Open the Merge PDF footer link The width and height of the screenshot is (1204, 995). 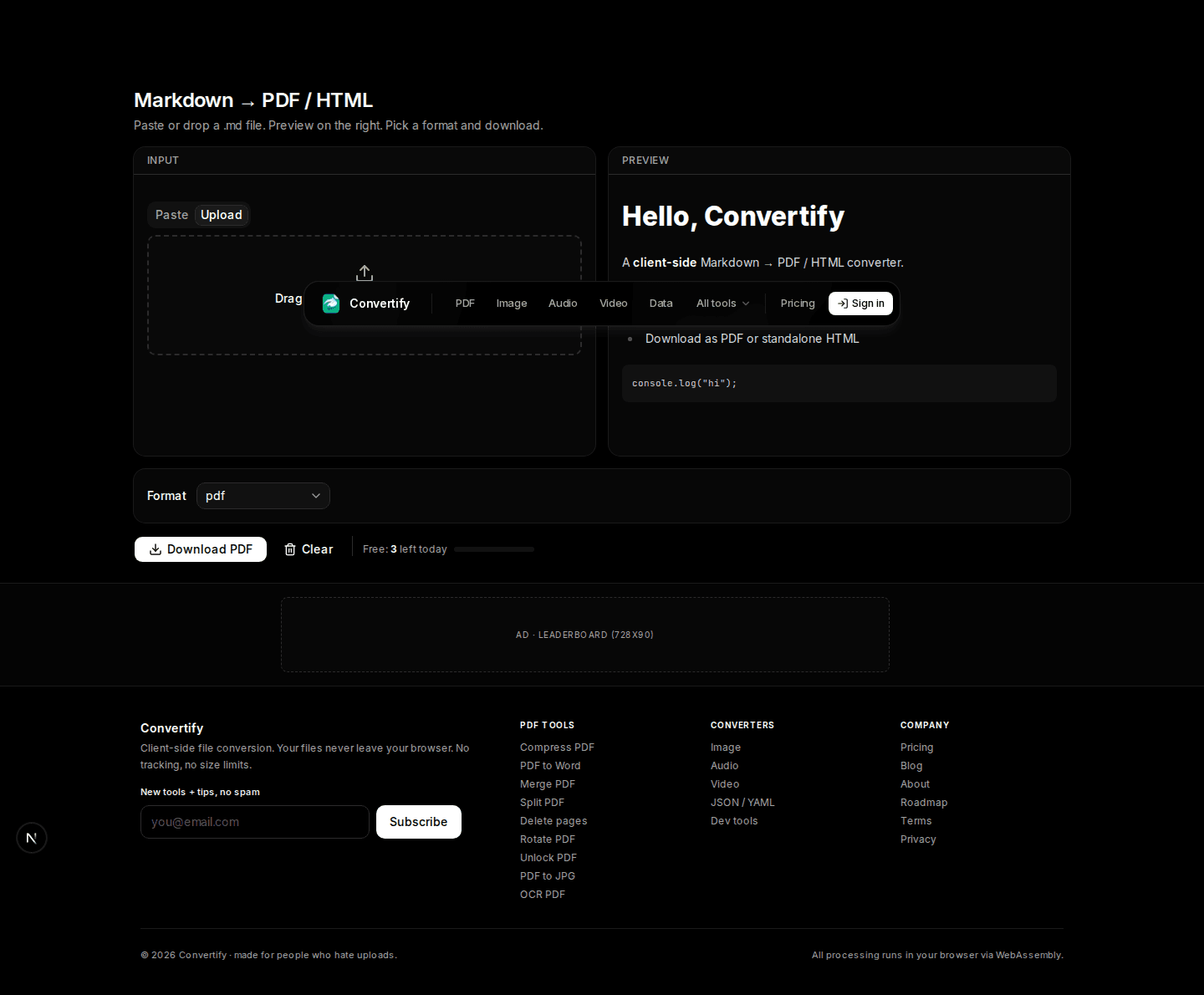548,784
